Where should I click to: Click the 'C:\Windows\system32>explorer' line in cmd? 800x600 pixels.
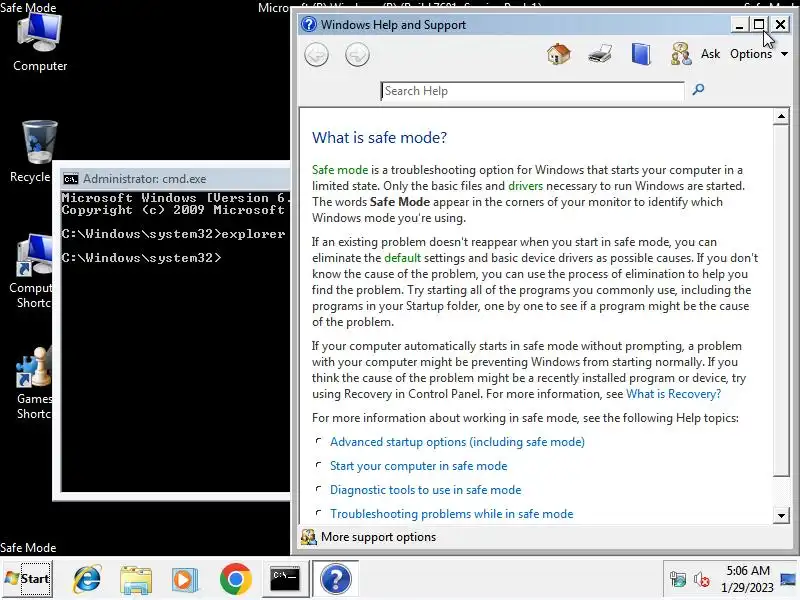[173, 234]
